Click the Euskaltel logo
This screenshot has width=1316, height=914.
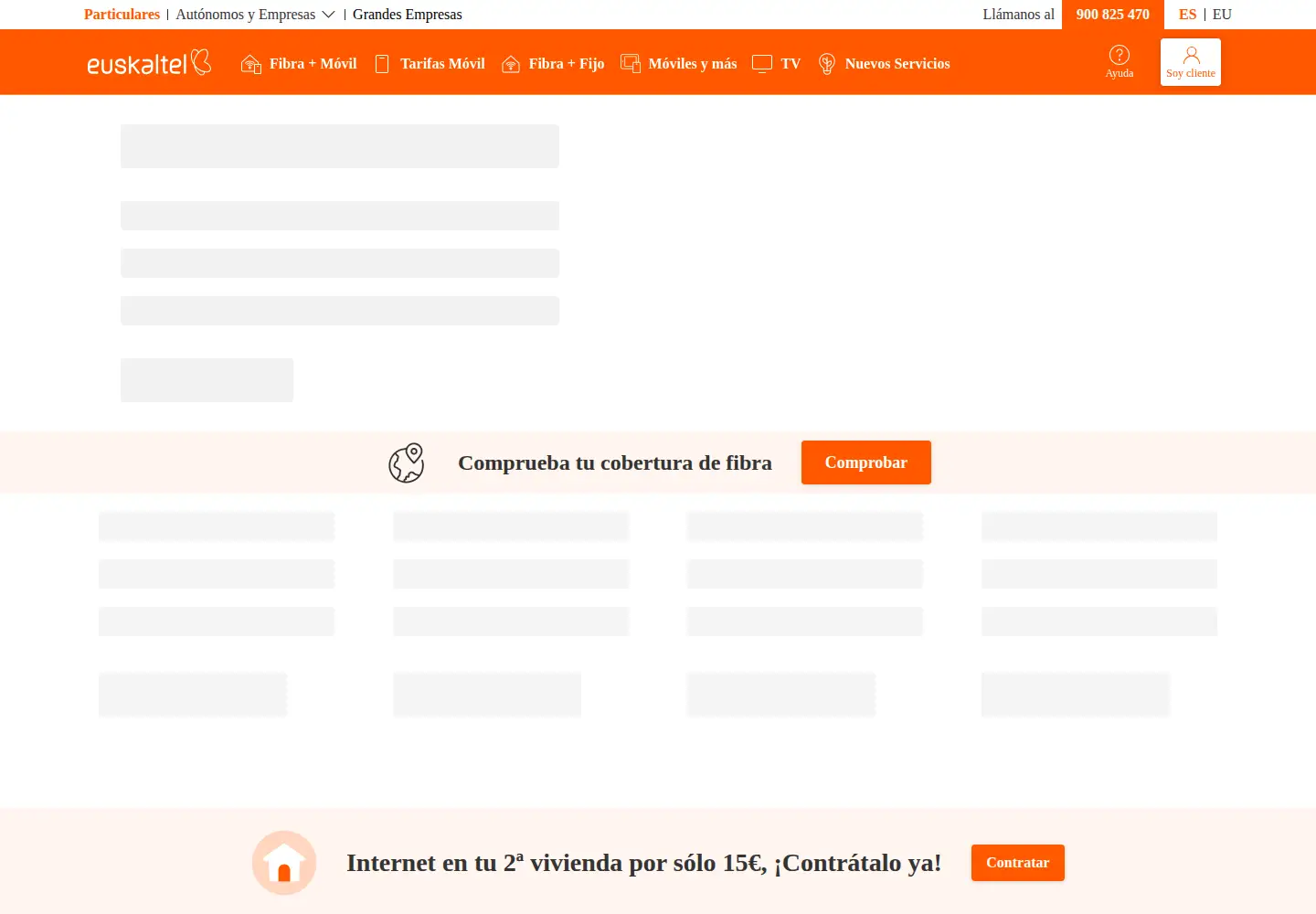[x=149, y=62]
